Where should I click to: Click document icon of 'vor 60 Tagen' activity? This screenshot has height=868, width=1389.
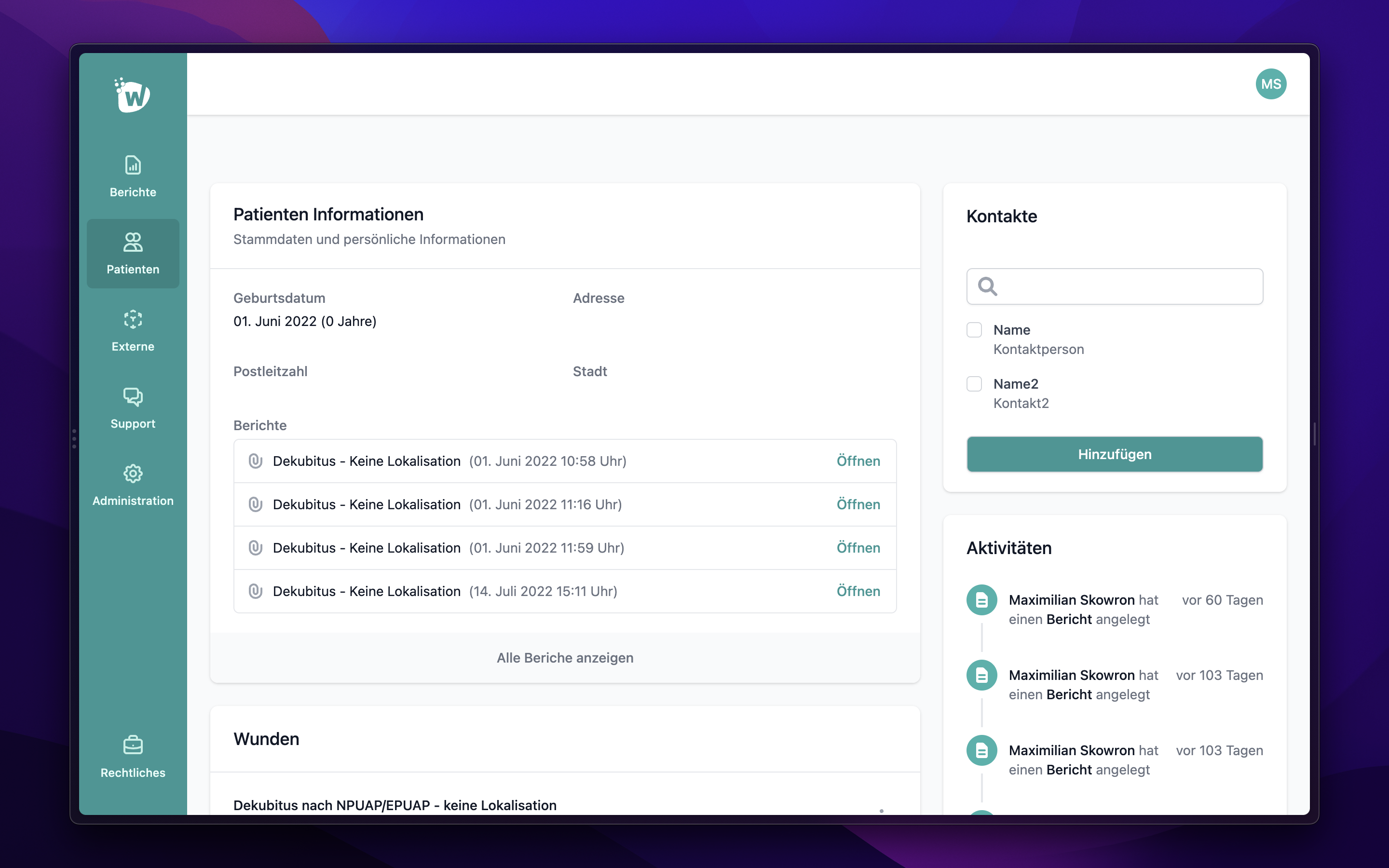coord(981,600)
